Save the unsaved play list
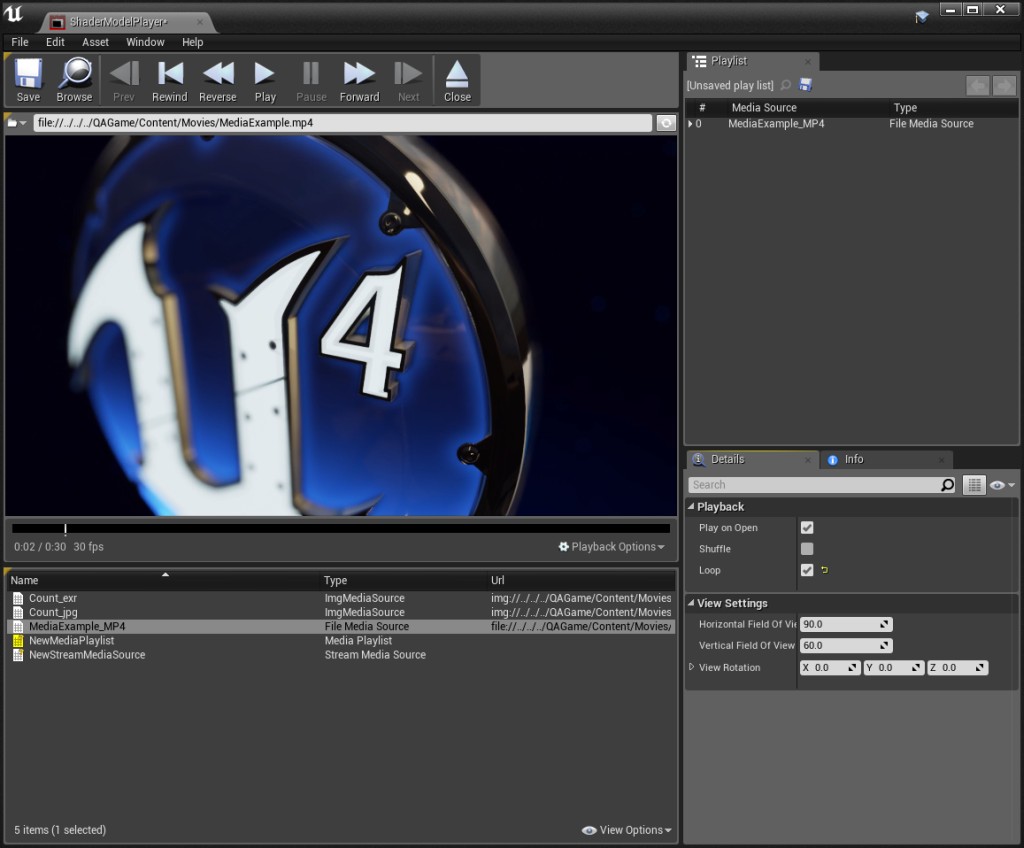The width and height of the screenshot is (1024, 848). (805, 85)
